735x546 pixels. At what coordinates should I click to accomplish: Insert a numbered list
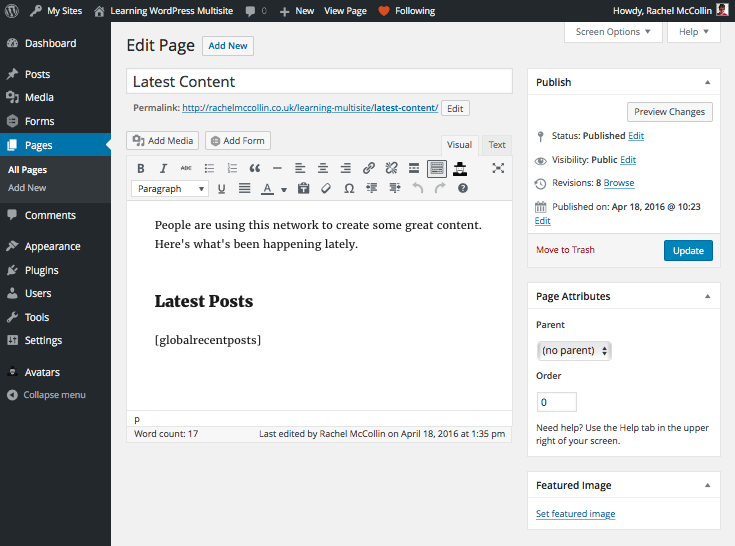(232, 168)
